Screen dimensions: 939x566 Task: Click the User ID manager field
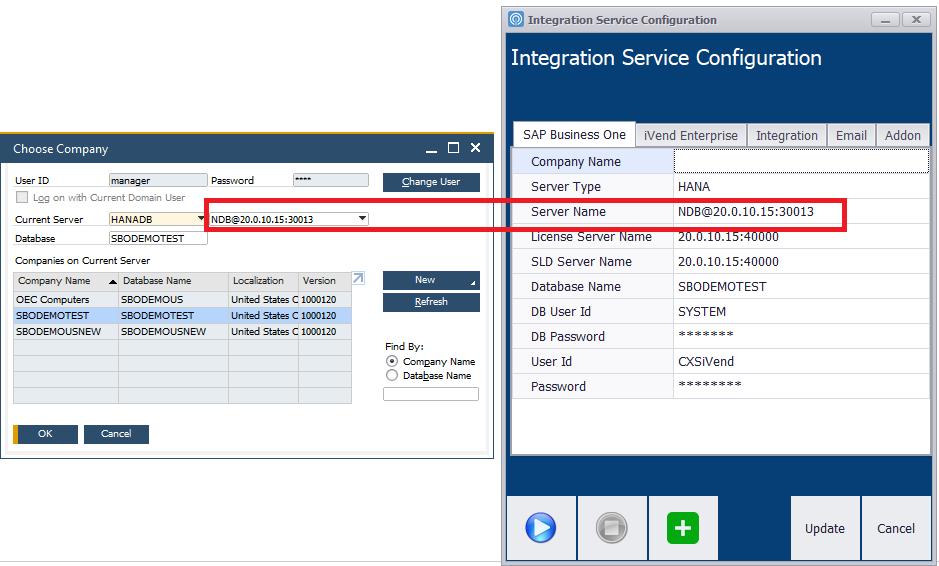[x=158, y=180]
